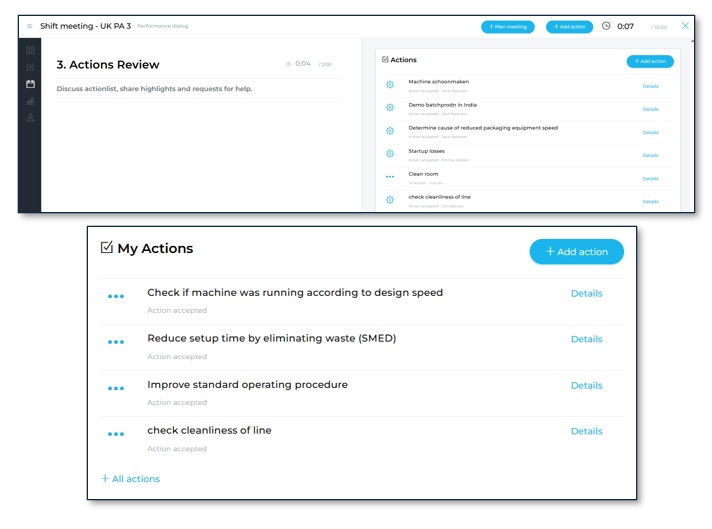
Task: Expand the All actions link
Action: 131,479
